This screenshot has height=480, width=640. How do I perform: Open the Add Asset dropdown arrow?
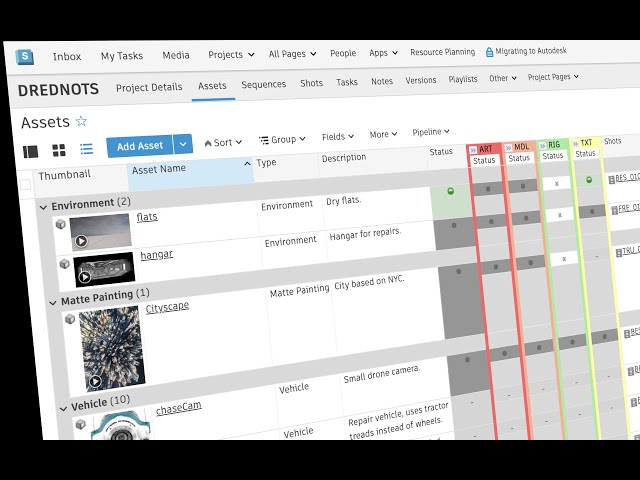click(x=183, y=144)
